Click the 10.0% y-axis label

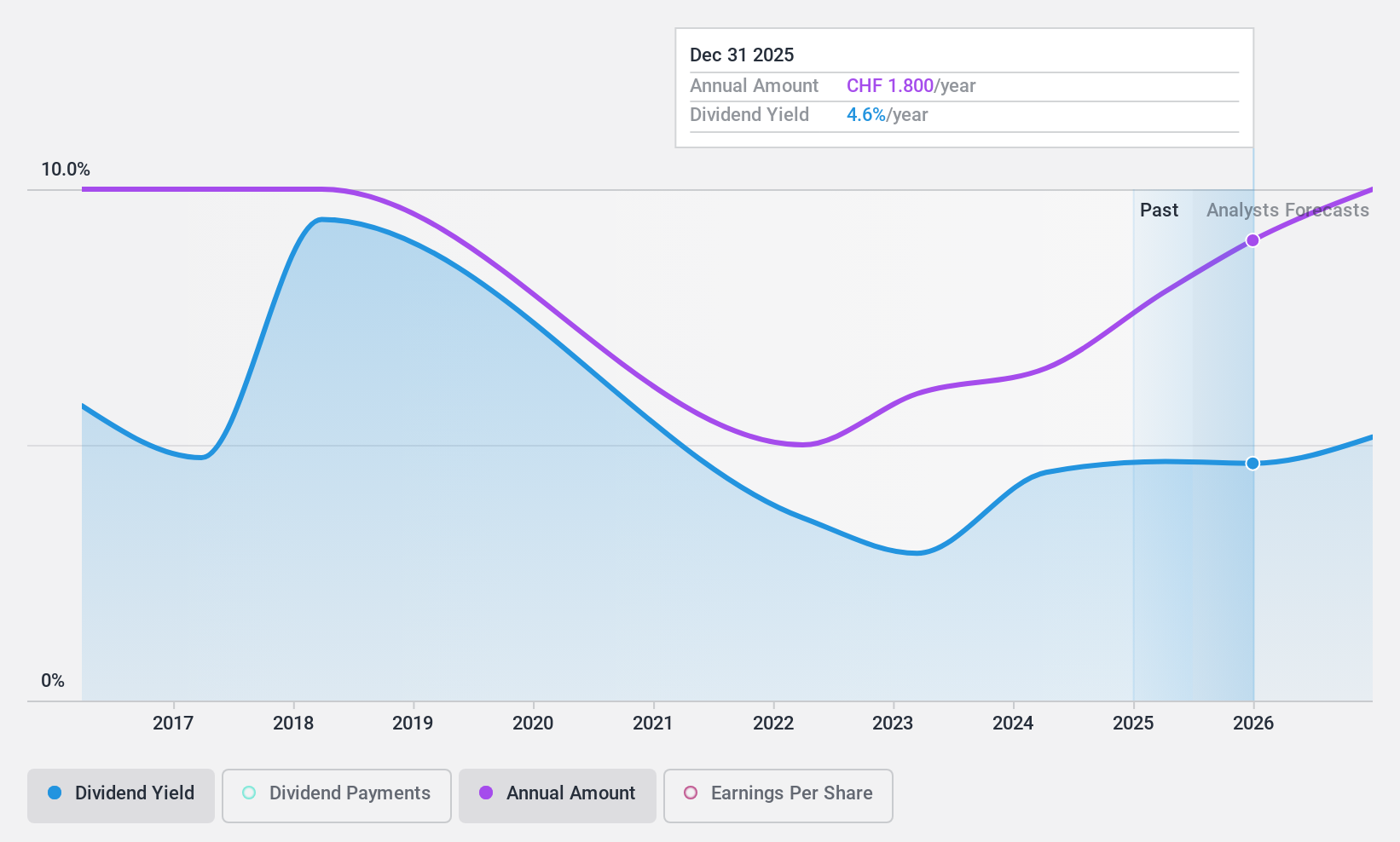pyautogui.click(x=66, y=169)
